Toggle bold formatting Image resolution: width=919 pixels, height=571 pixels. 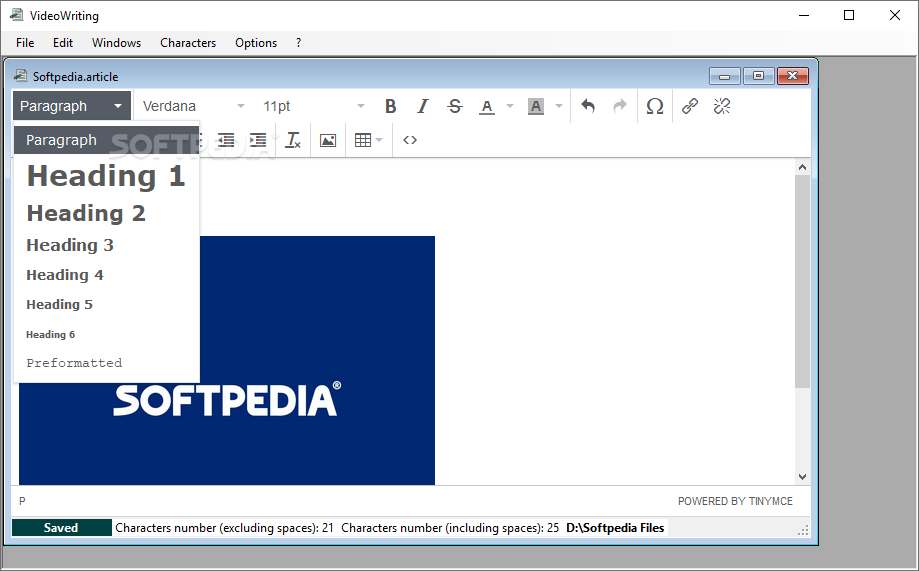pos(390,106)
